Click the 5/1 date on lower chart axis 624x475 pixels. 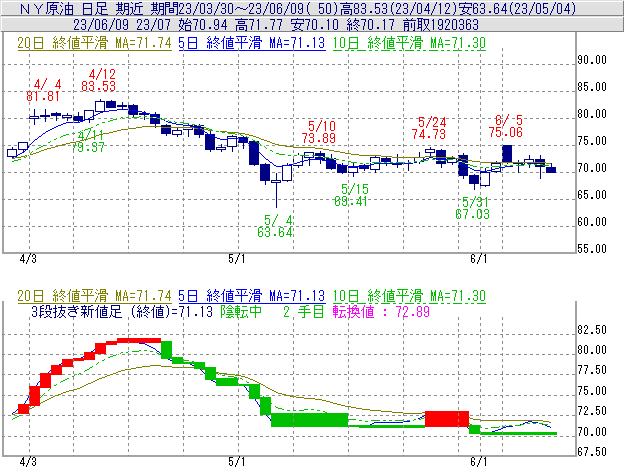coord(237,462)
